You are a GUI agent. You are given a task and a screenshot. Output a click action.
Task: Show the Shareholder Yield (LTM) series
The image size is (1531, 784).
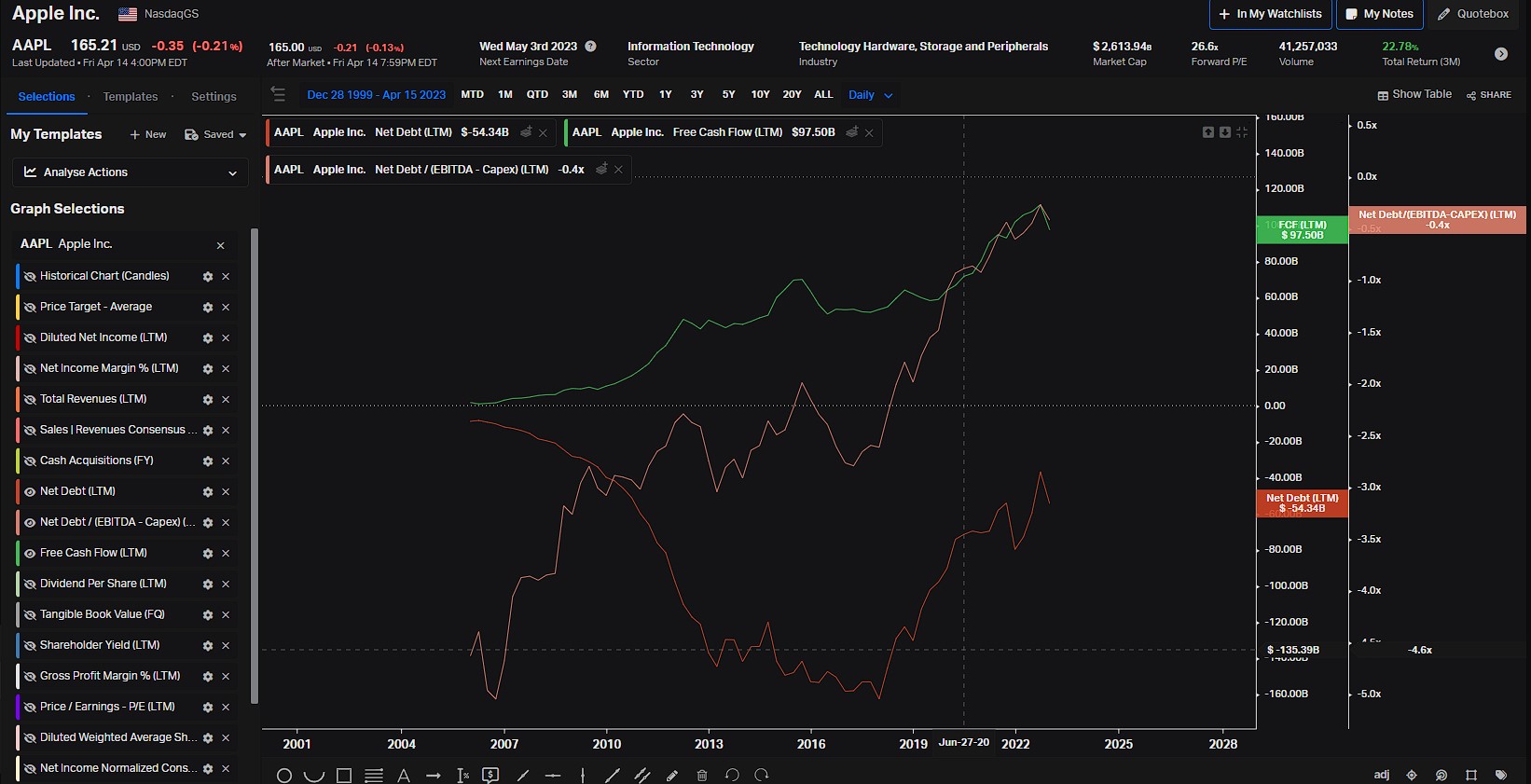(x=30, y=645)
